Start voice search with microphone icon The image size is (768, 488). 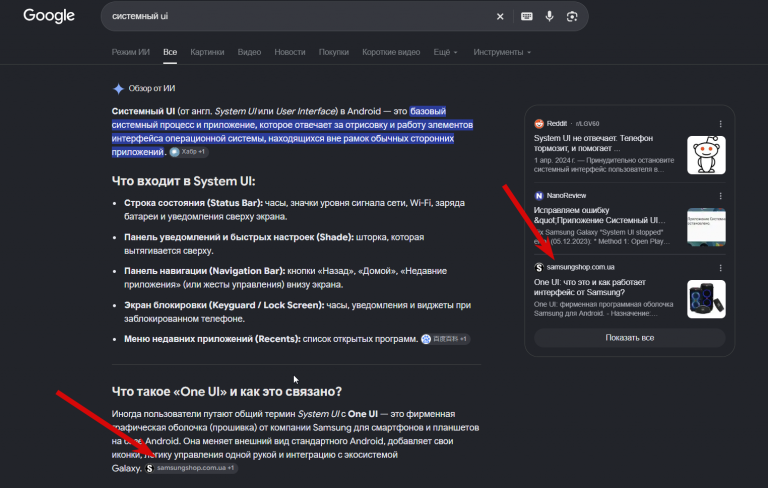pos(550,16)
